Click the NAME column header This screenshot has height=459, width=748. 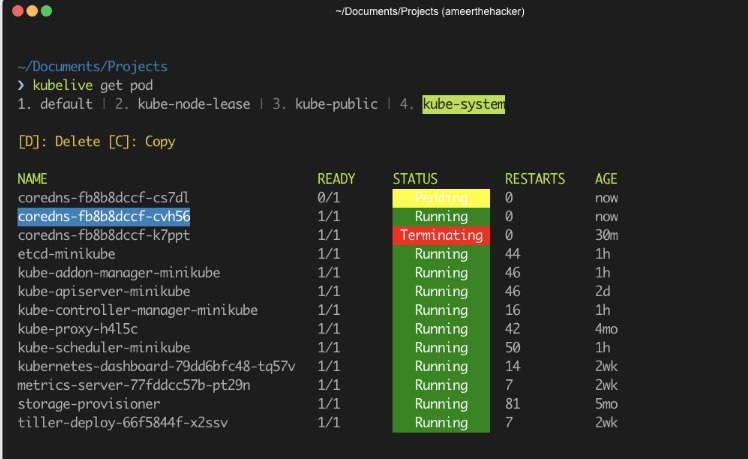click(x=32, y=179)
